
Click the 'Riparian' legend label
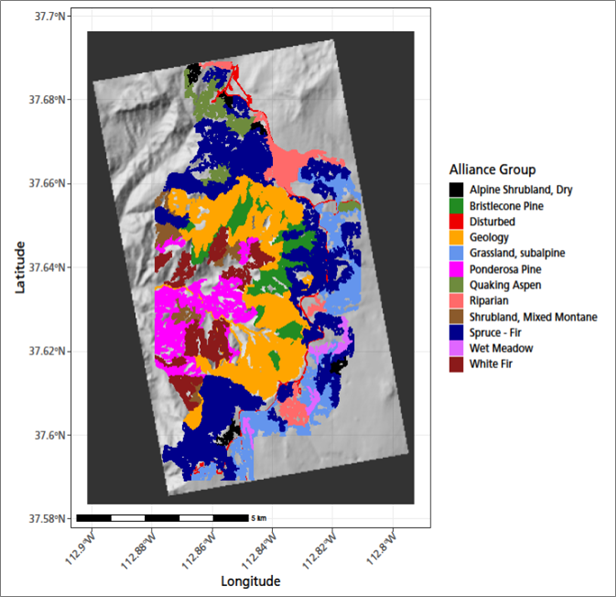click(489, 301)
